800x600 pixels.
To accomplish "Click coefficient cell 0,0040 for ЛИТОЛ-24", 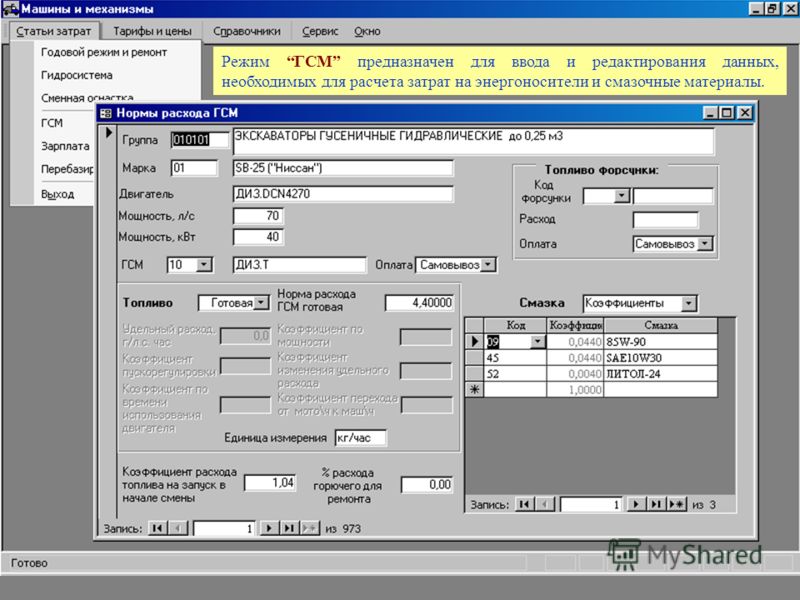I will (575, 373).
